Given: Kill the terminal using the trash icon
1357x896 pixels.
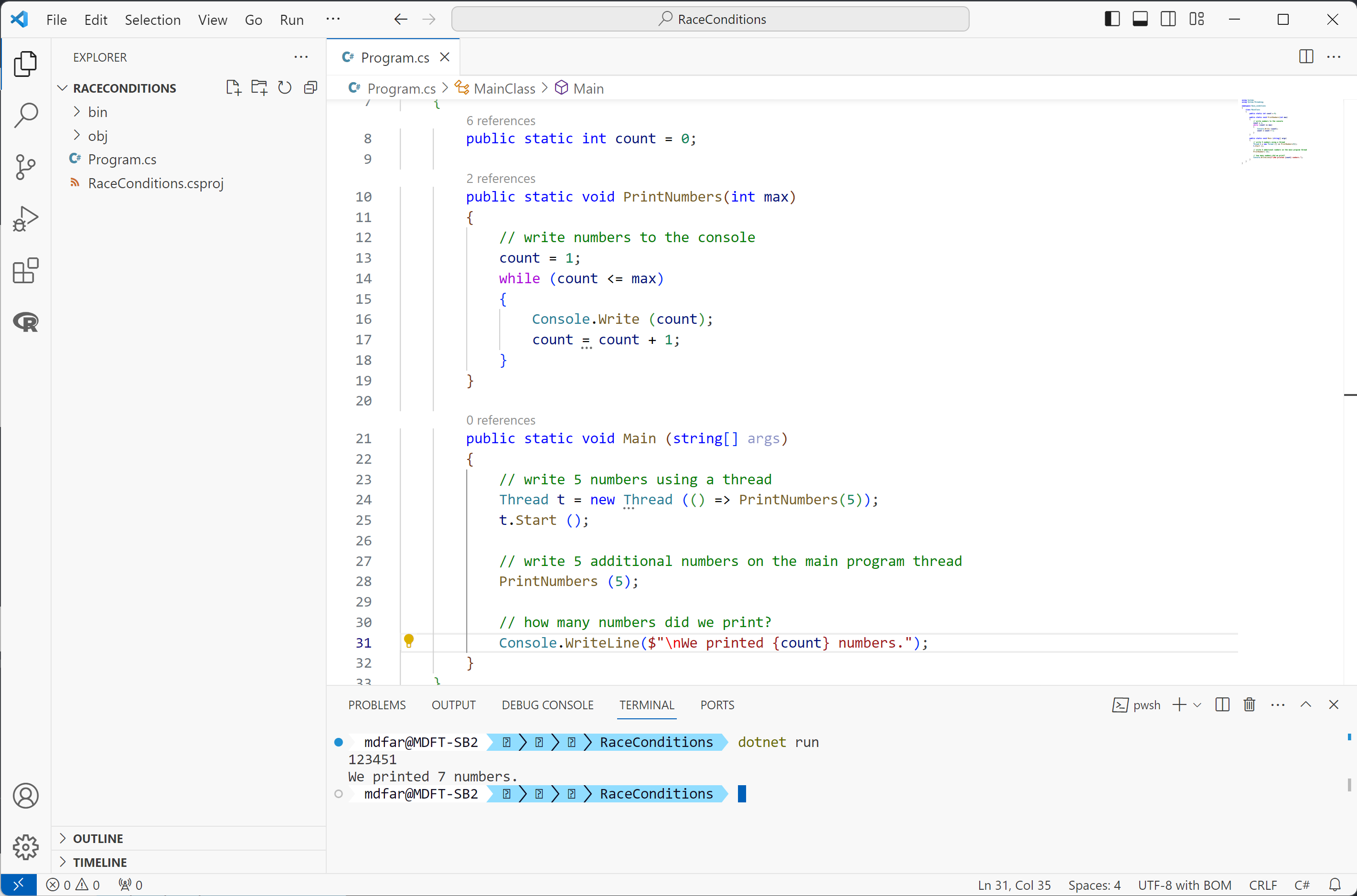Looking at the screenshot, I should pos(1249,704).
